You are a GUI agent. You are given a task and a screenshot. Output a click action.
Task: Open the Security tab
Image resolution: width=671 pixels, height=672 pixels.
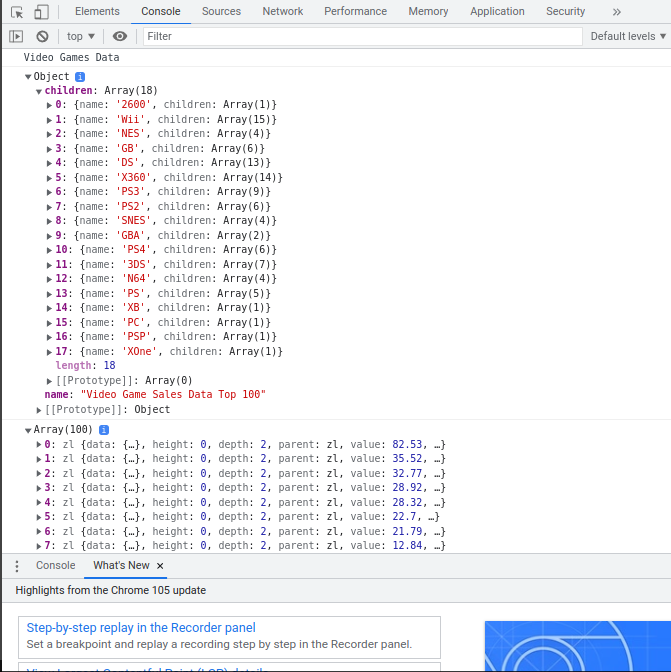(x=565, y=12)
